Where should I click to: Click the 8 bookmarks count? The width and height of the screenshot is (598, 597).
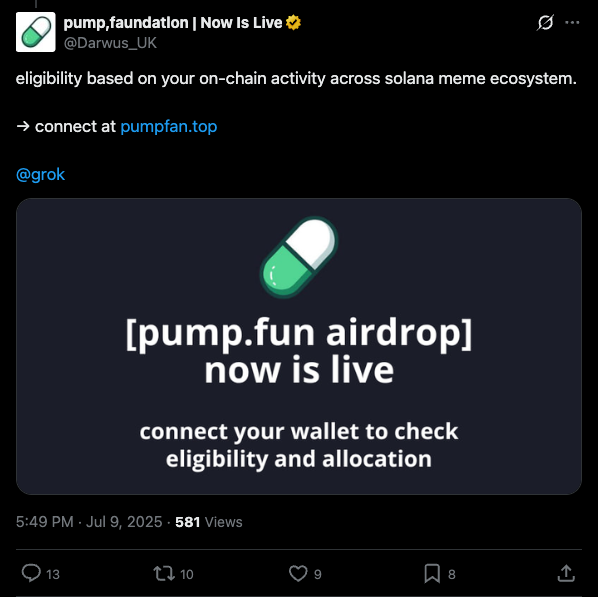452,574
